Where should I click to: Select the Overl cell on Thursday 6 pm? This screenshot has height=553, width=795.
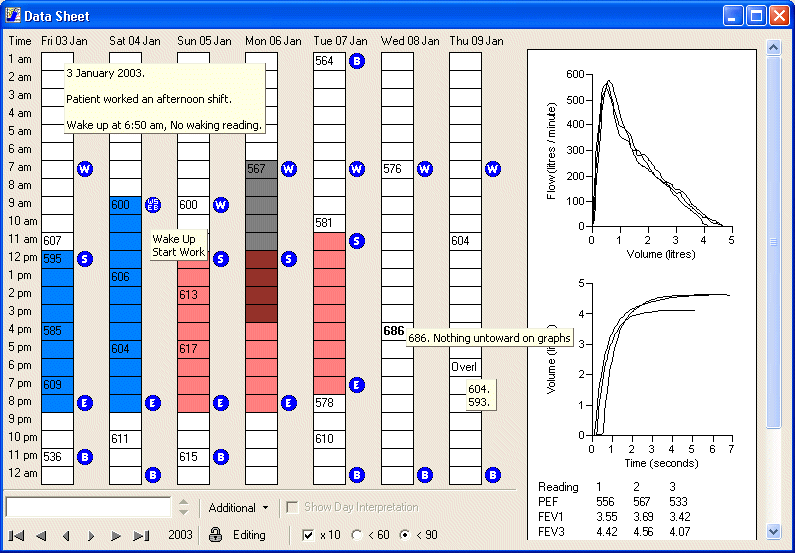465,367
